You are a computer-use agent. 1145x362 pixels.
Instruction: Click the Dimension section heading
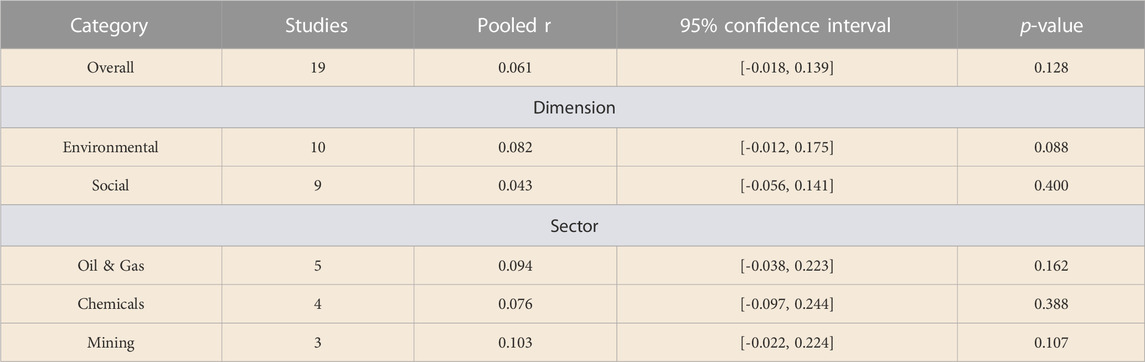[574, 108]
